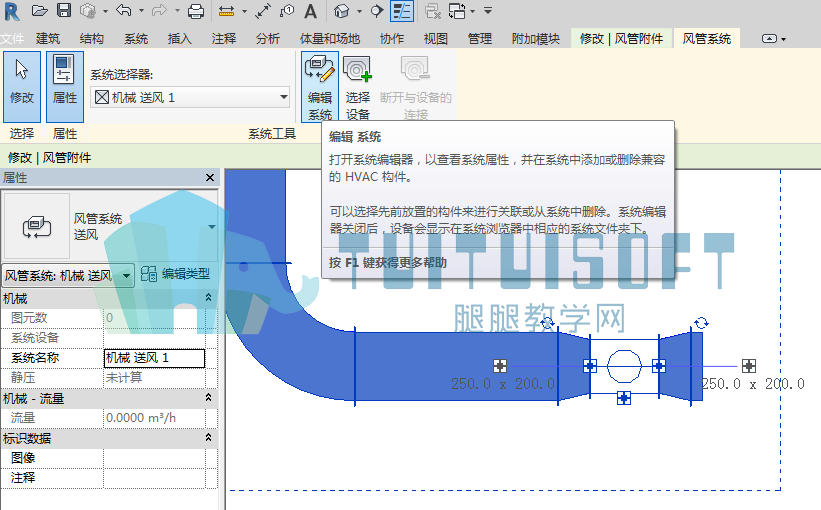Select the Text tool icon
This screenshot has height=510, width=821.
(x=310, y=11)
